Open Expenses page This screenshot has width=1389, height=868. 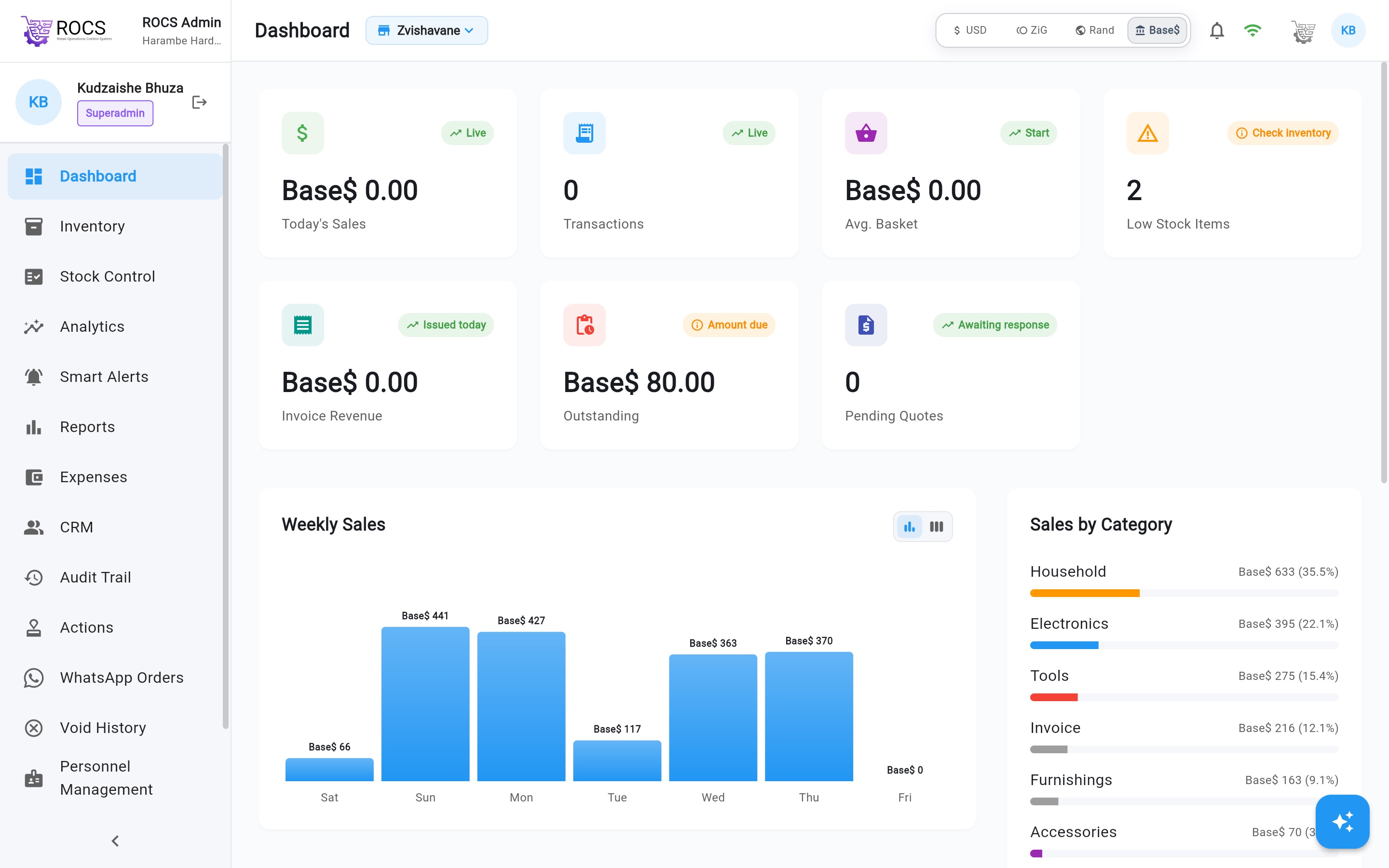coord(115,477)
